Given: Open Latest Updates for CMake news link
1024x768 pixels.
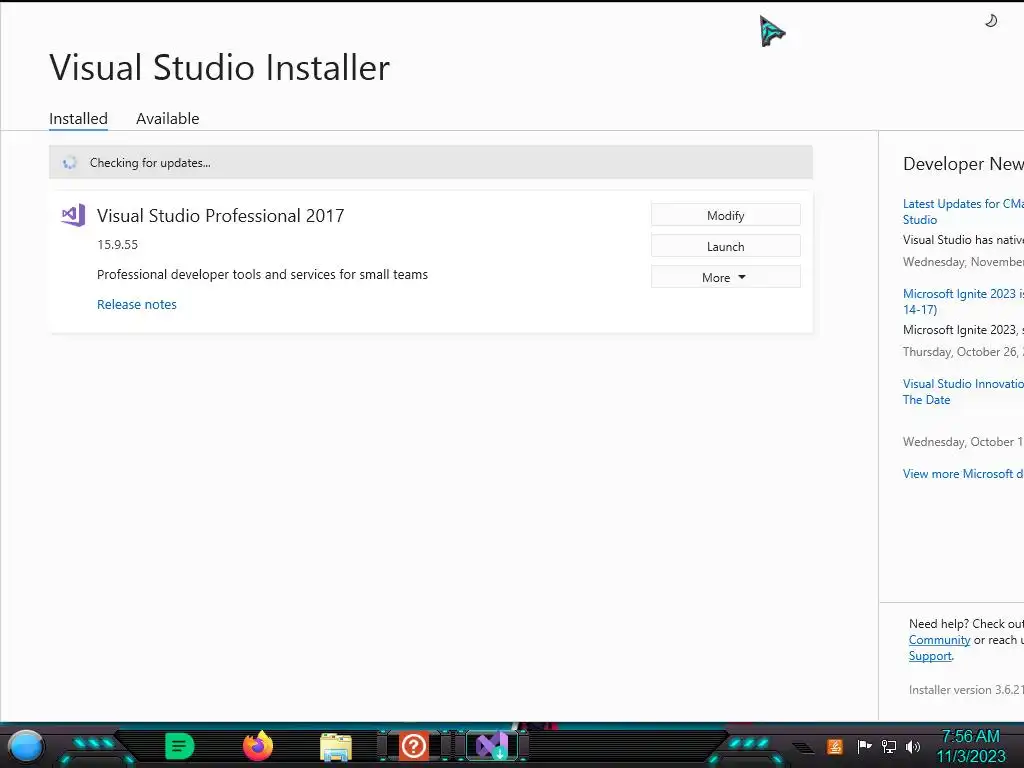Looking at the screenshot, I should pos(963,212).
